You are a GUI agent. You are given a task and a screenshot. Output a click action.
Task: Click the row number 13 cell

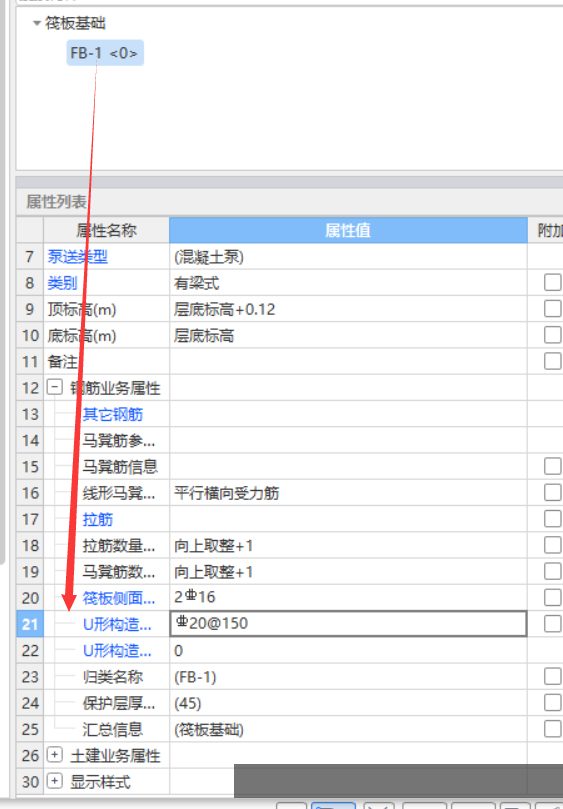(30, 414)
